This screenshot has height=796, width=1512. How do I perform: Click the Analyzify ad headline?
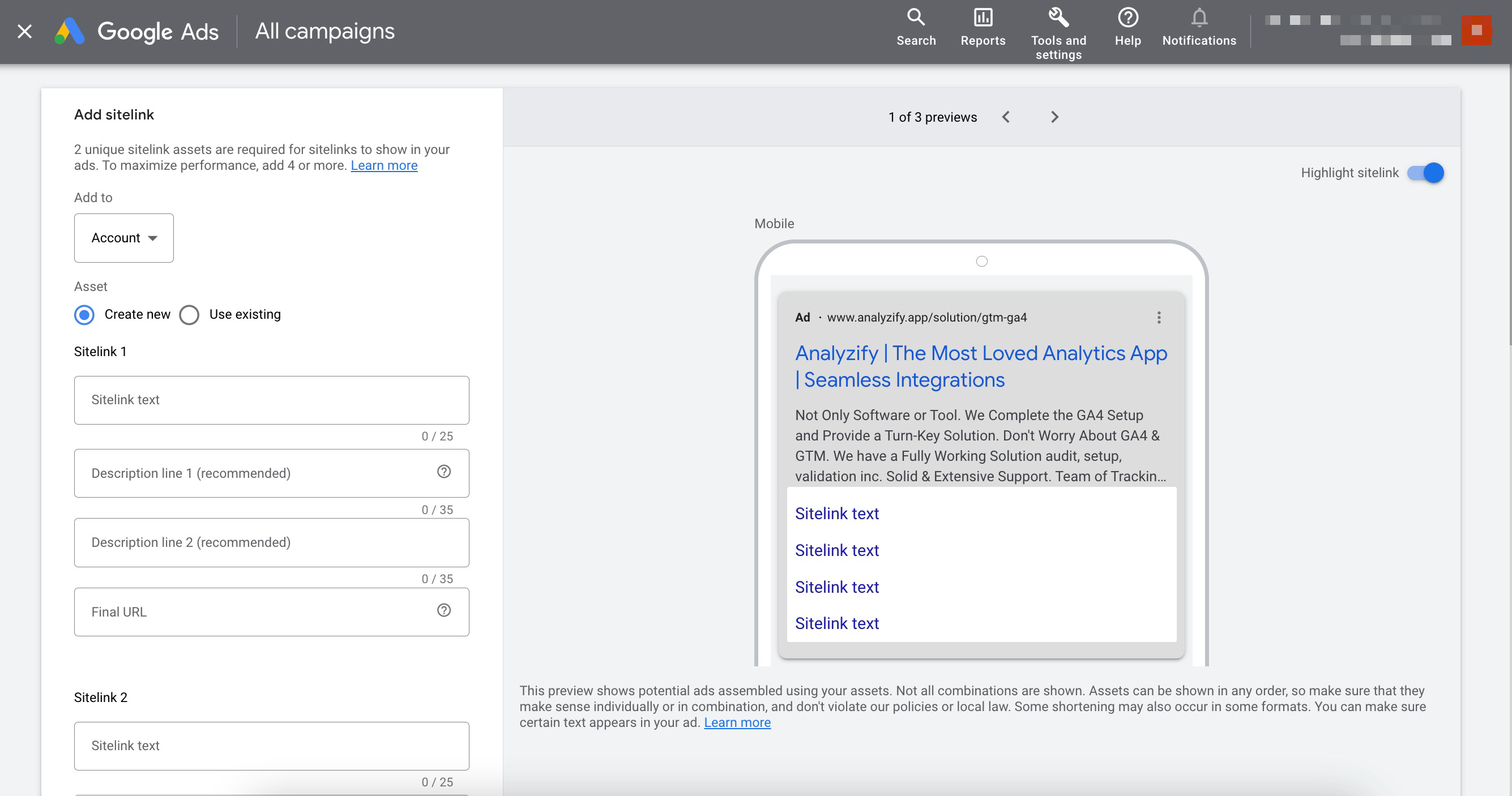coord(981,366)
